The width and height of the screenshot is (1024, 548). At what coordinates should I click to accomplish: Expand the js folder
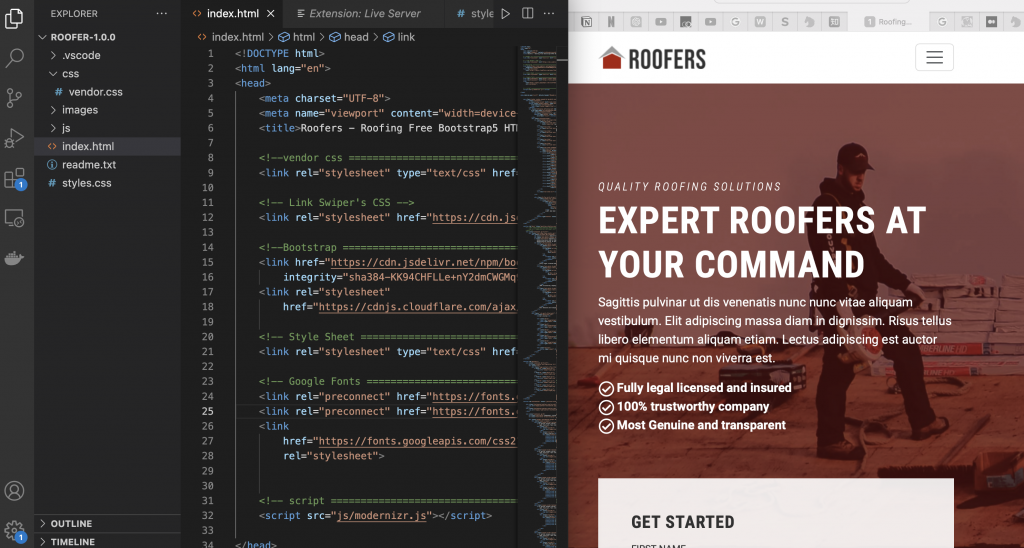coord(108,128)
